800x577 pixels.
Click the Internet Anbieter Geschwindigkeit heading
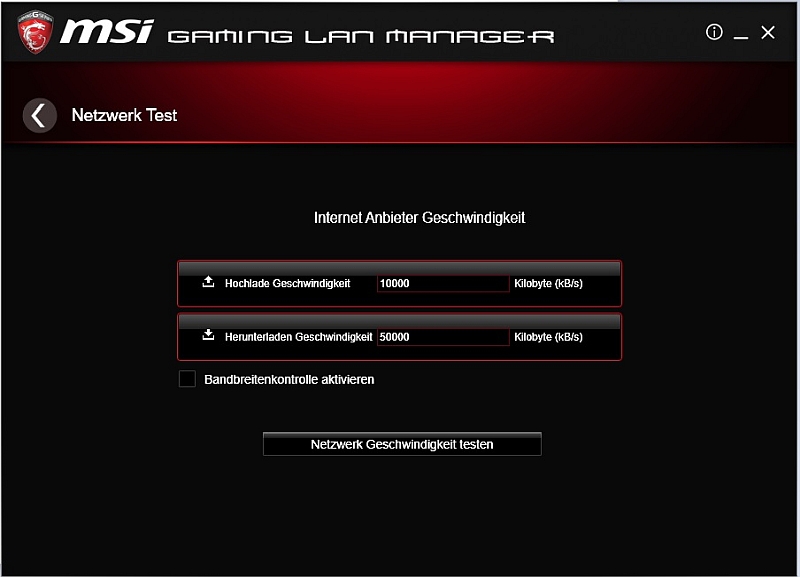coord(419,218)
